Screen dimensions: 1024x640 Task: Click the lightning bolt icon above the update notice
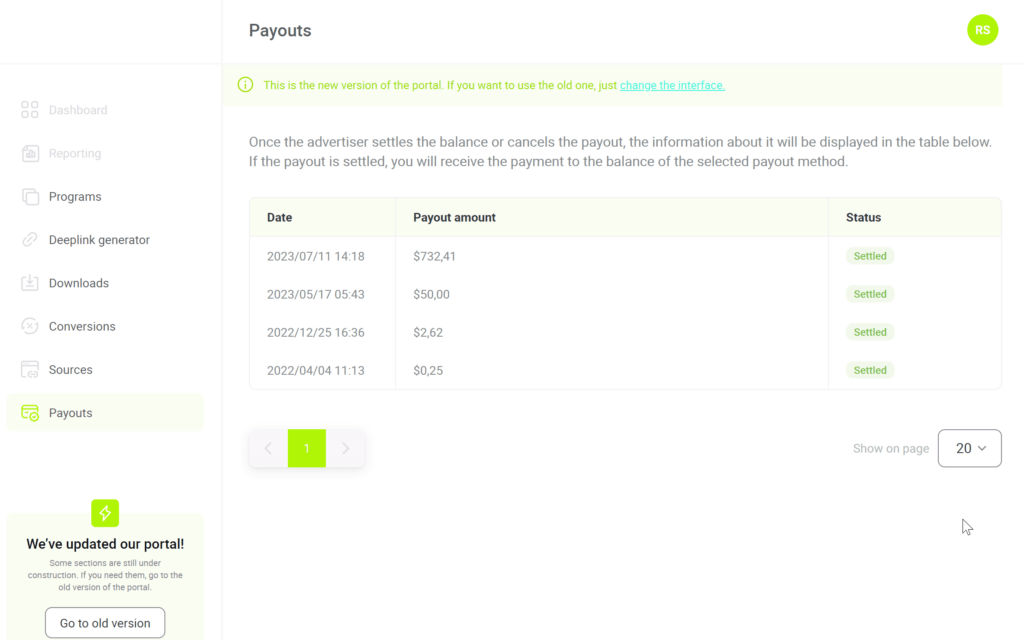(105, 512)
